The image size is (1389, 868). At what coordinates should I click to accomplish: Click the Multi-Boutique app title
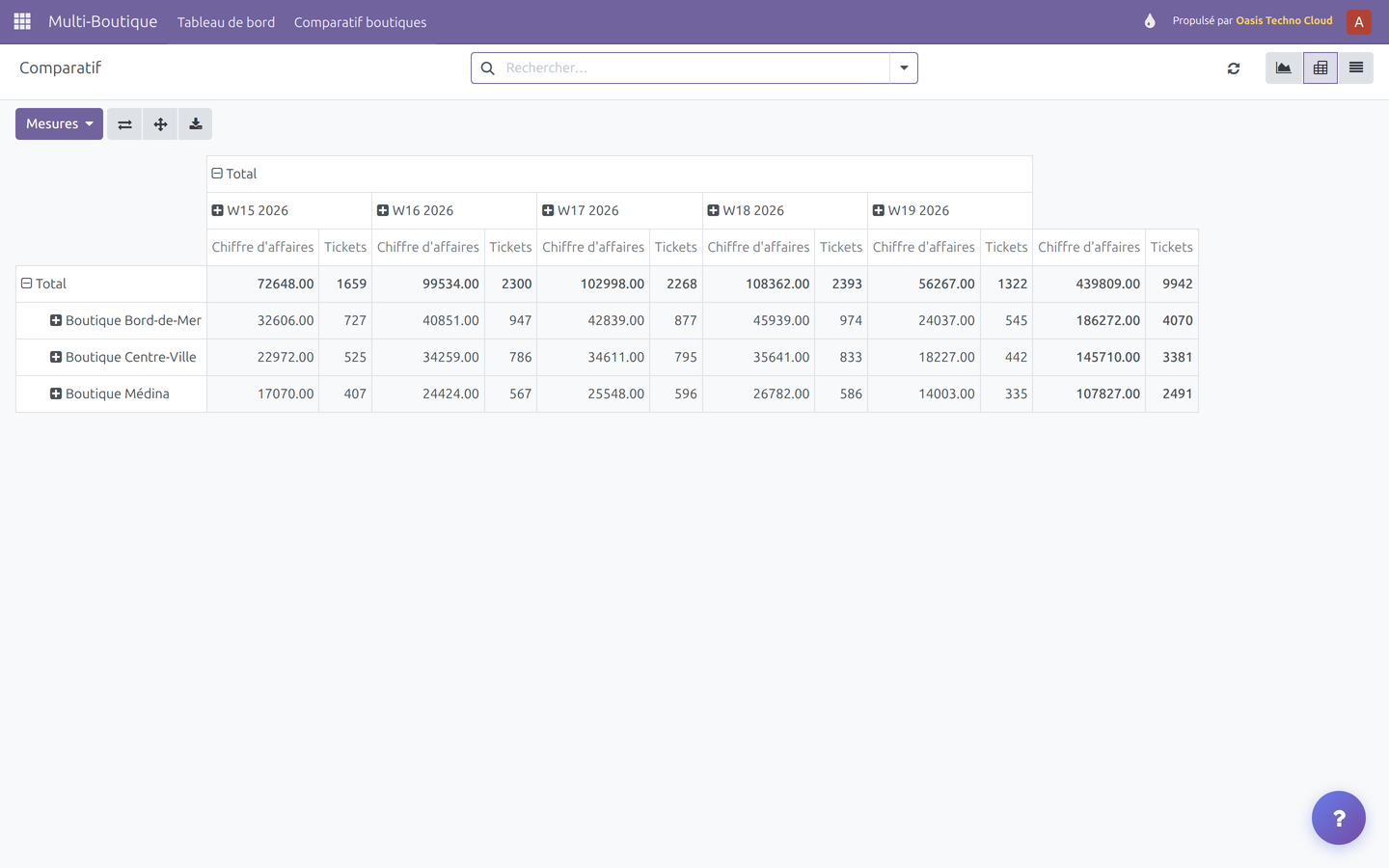(102, 21)
